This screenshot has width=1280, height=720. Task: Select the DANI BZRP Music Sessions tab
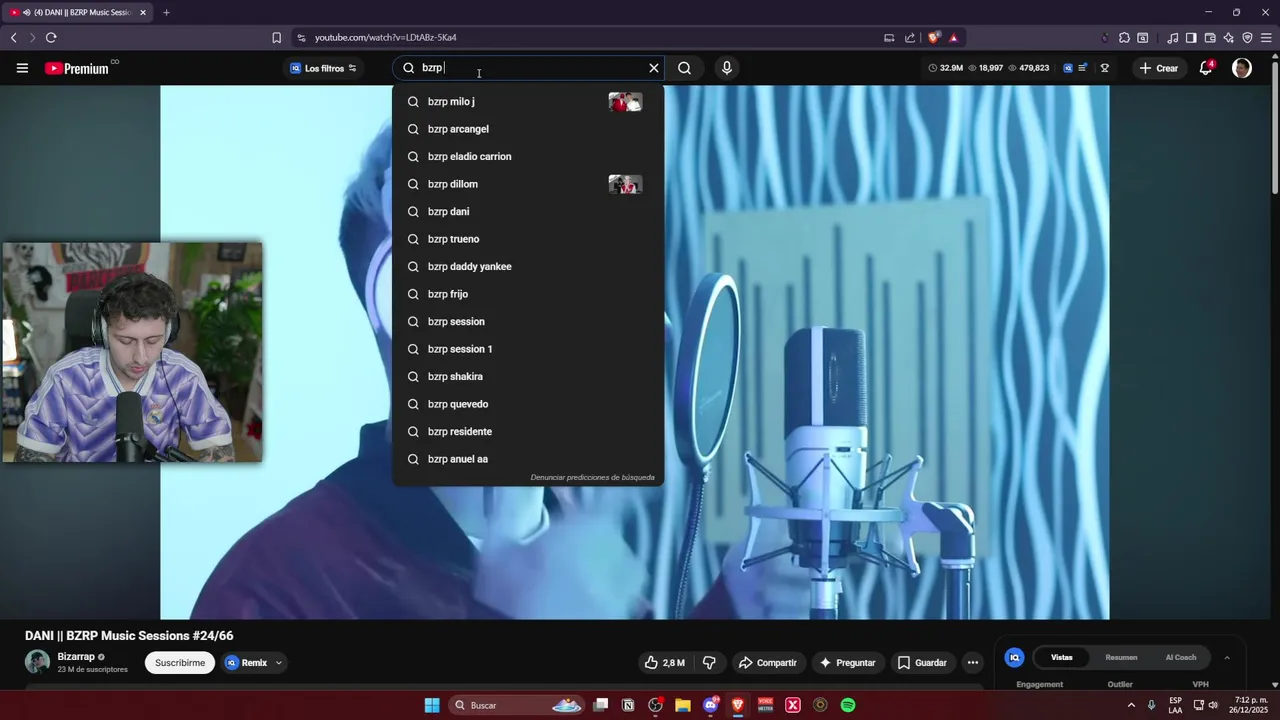[x=79, y=13]
